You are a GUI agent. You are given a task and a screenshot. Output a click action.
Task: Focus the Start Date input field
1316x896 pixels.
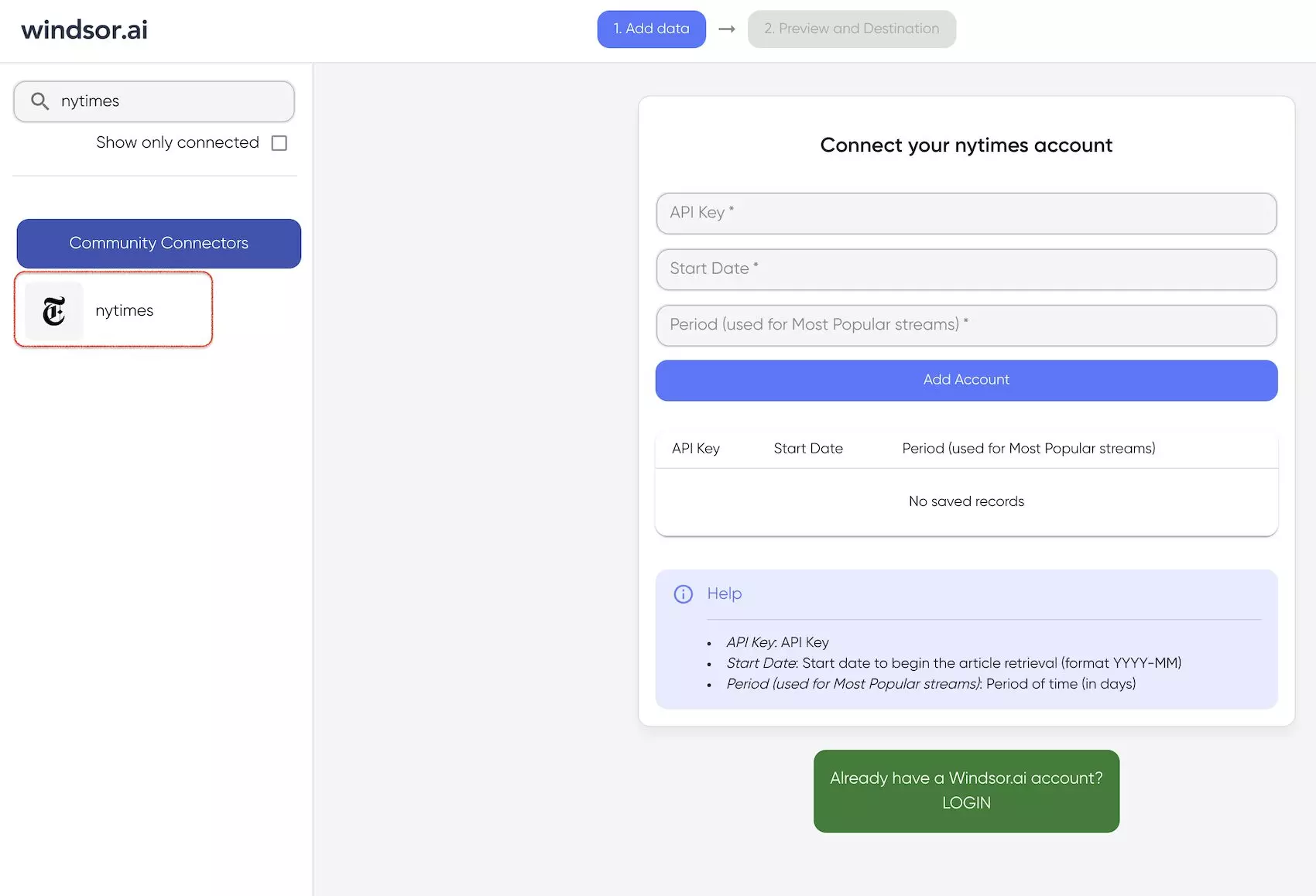(x=966, y=269)
